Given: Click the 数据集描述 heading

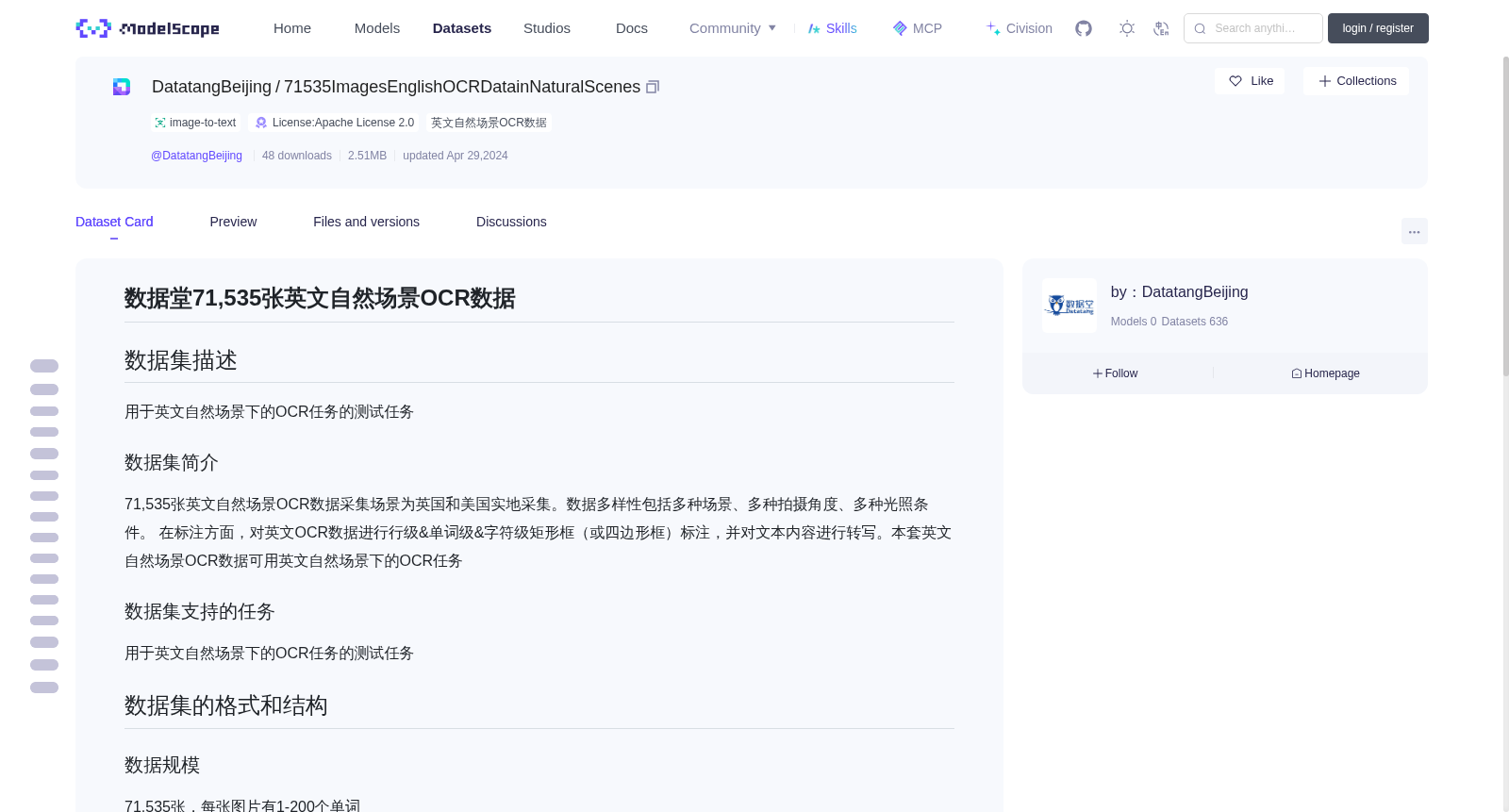Looking at the screenshot, I should coord(181,360).
